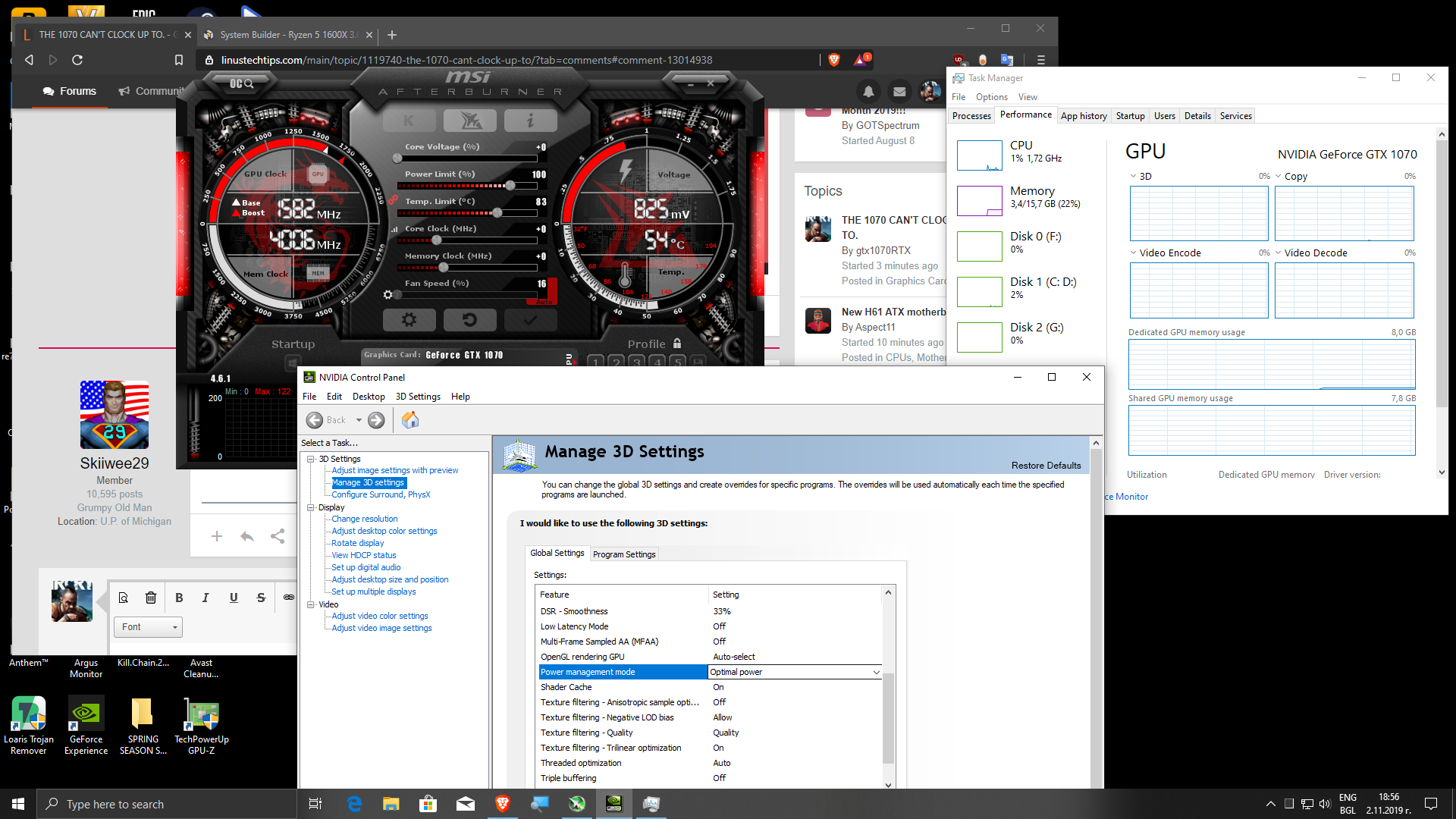1456x819 pixels.
Task: Open the 3D Settings menu in NVIDIA Control Panel
Action: click(418, 397)
